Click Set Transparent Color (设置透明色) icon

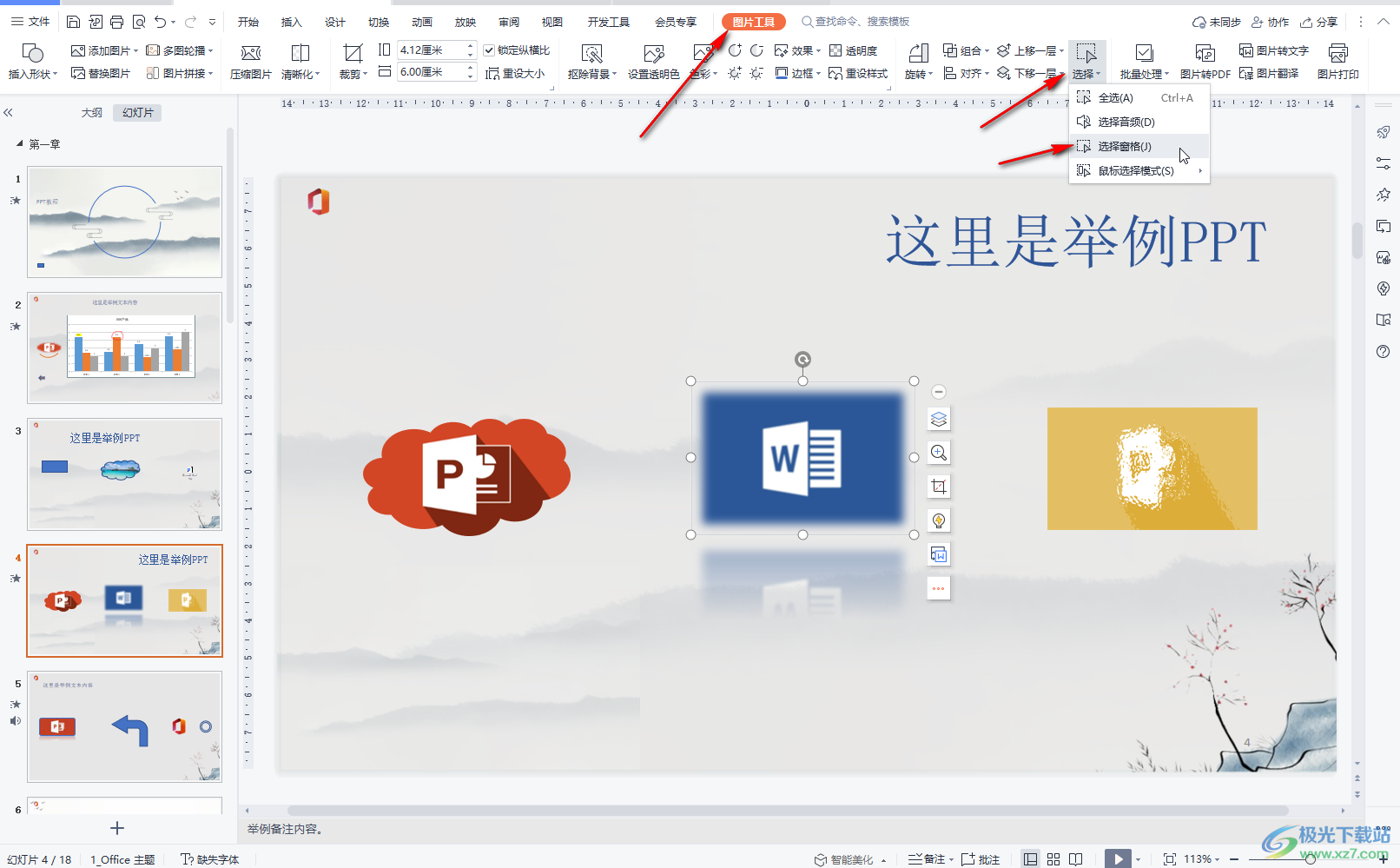(x=654, y=54)
